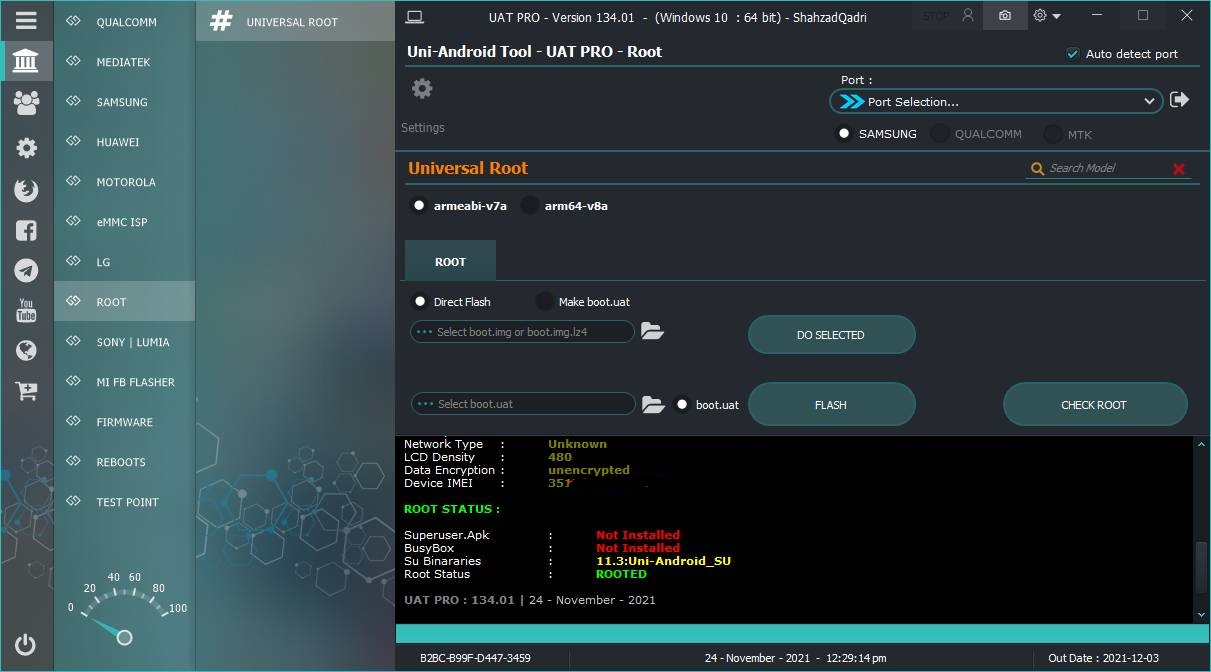
Task: Open the shopping cart icon
Action: pos(26,391)
